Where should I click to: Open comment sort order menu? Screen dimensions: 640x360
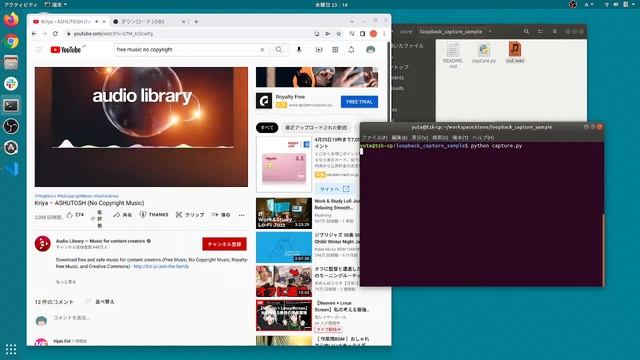(100, 302)
